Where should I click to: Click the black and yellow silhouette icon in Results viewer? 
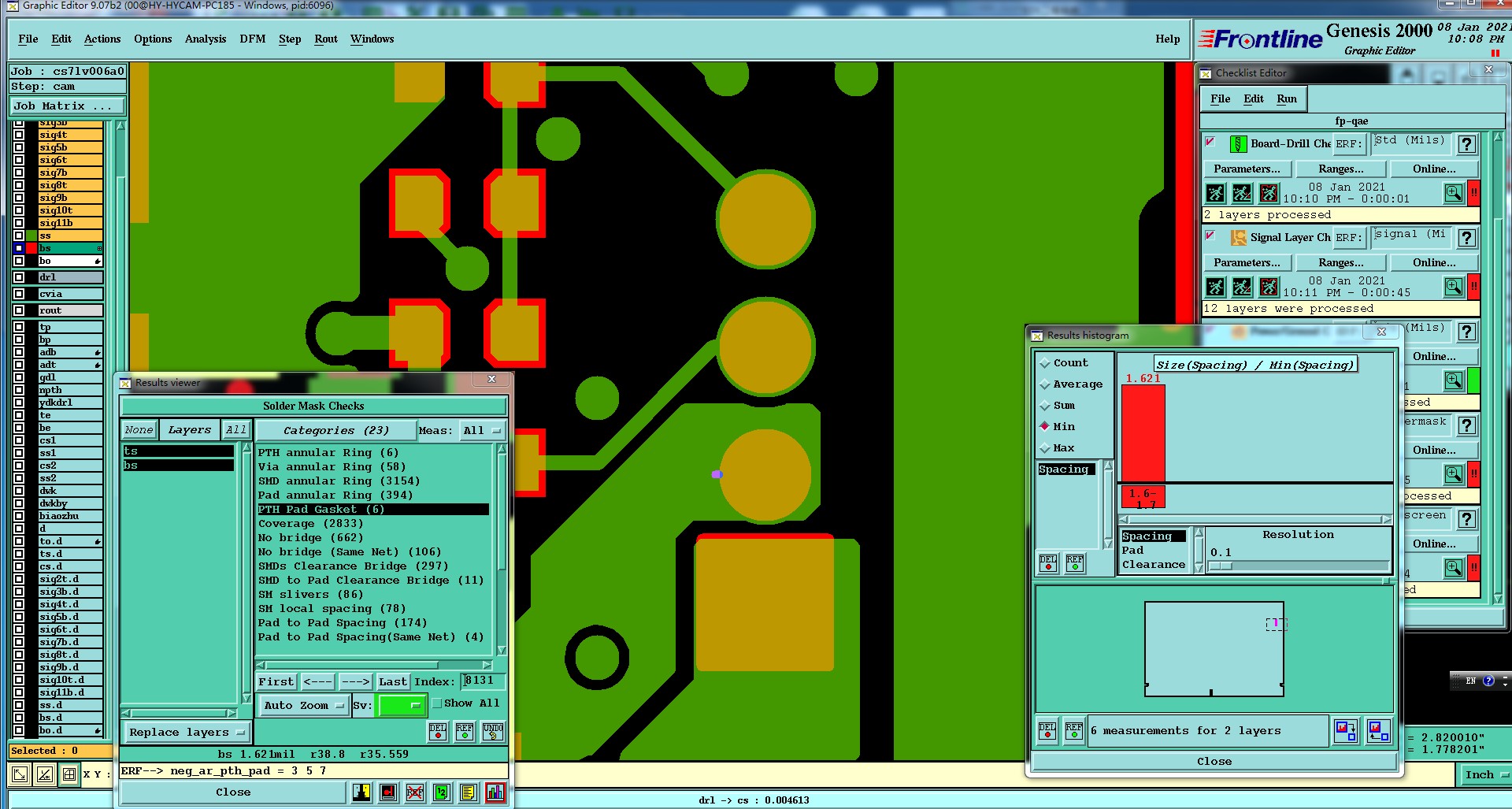tap(361, 792)
